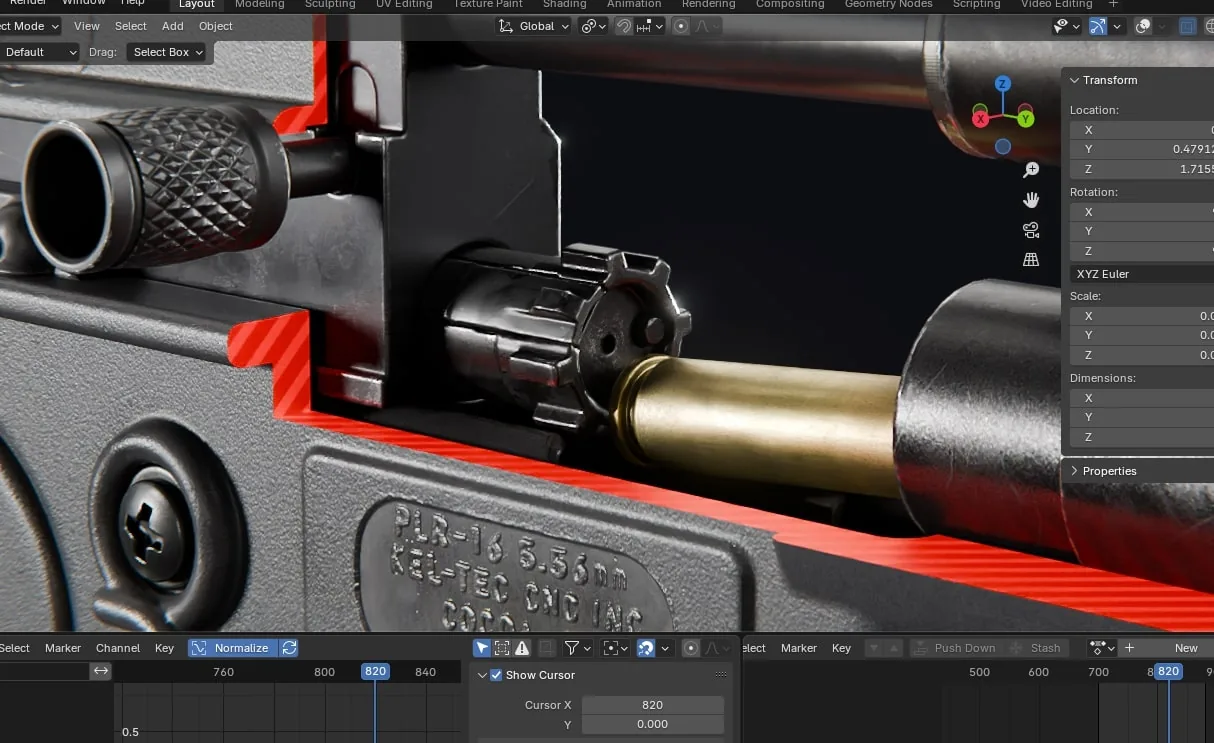Click the channel search swap arrows icon
Viewport: 1214px width, 743px height.
(101, 671)
